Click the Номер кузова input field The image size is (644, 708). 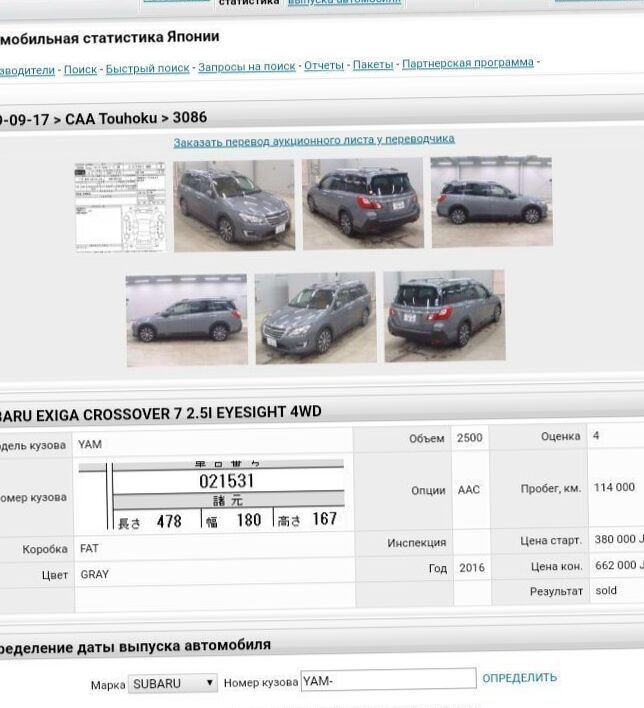click(x=388, y=679)
